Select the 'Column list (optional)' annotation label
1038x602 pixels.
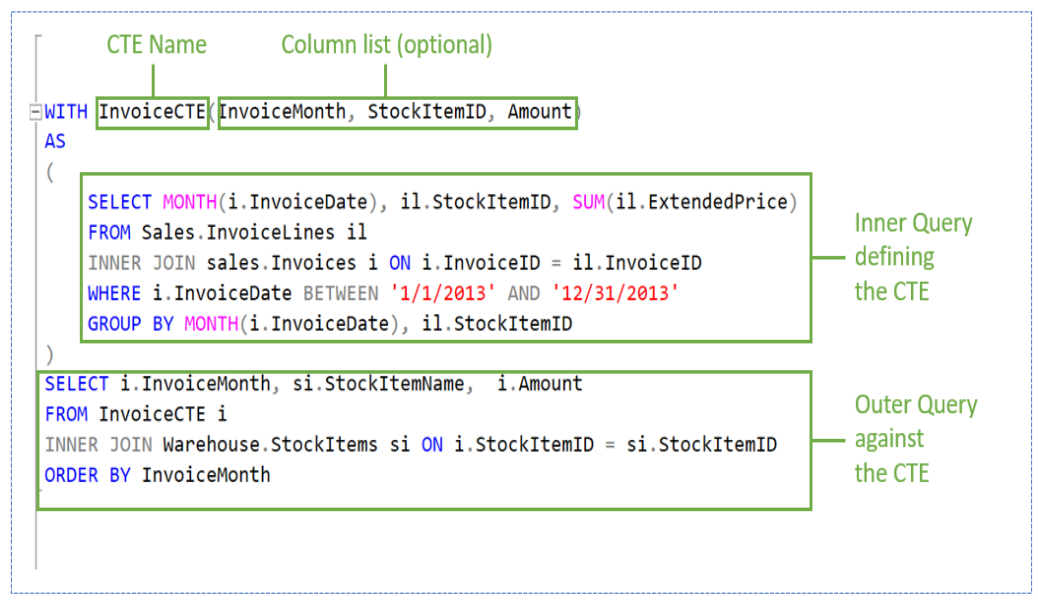[x=386, y=45]
